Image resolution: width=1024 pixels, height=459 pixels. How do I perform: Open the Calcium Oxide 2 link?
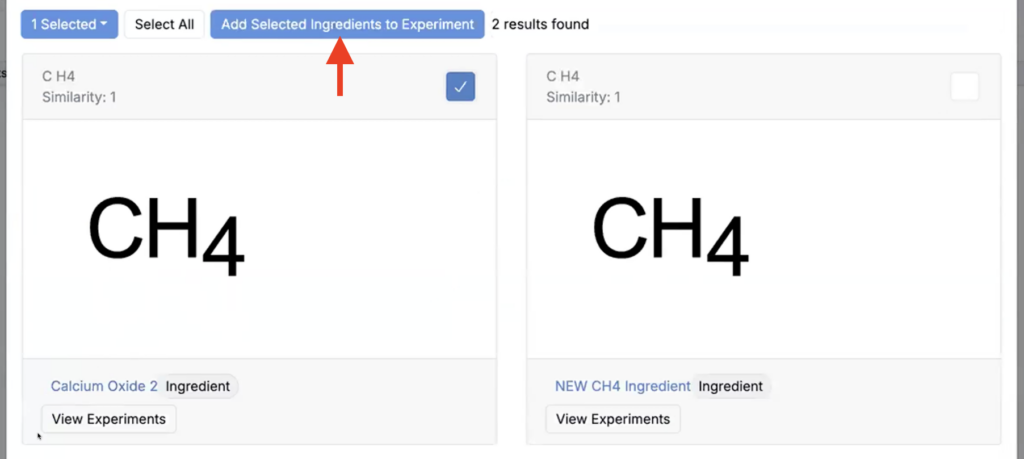104,386
